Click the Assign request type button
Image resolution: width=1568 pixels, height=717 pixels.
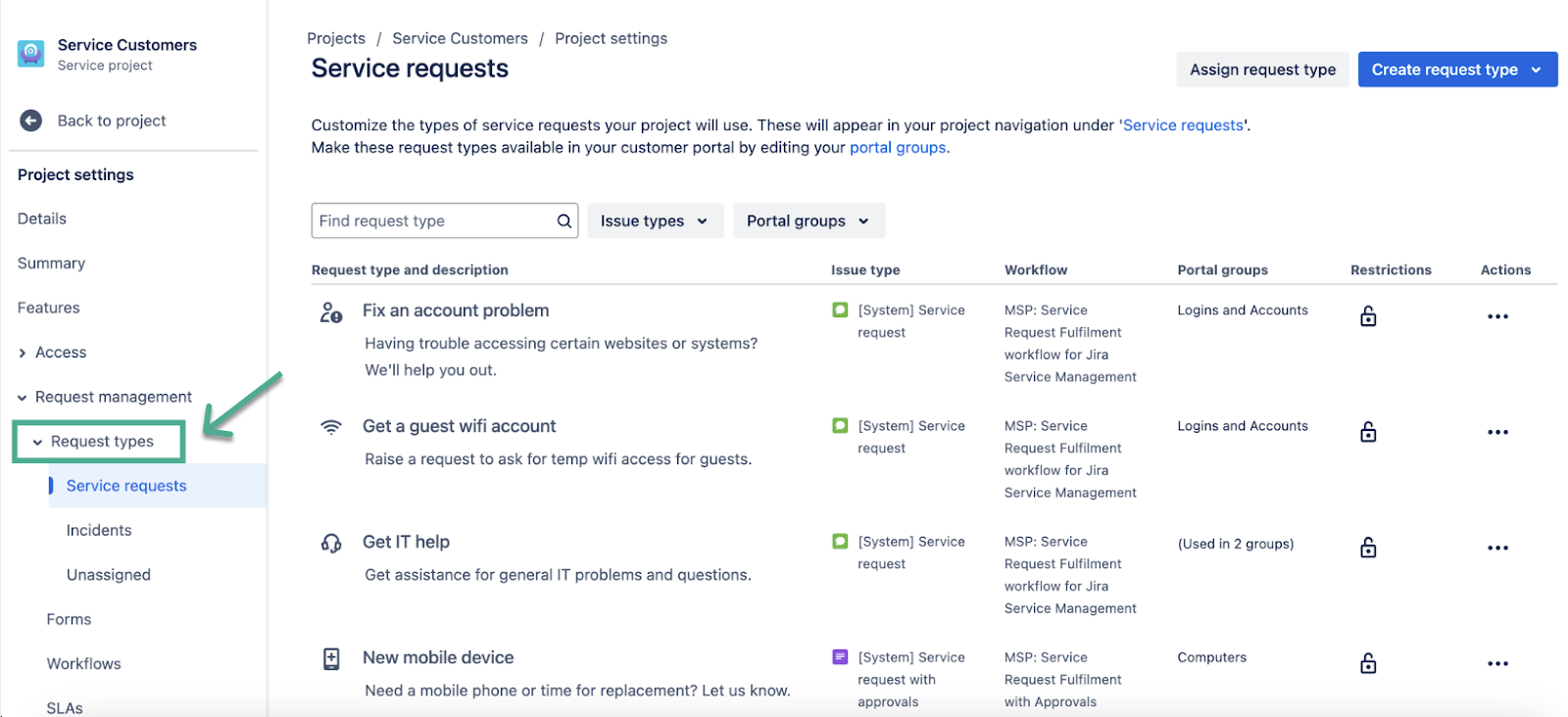pyautogui.click(x=1262, y=70)
